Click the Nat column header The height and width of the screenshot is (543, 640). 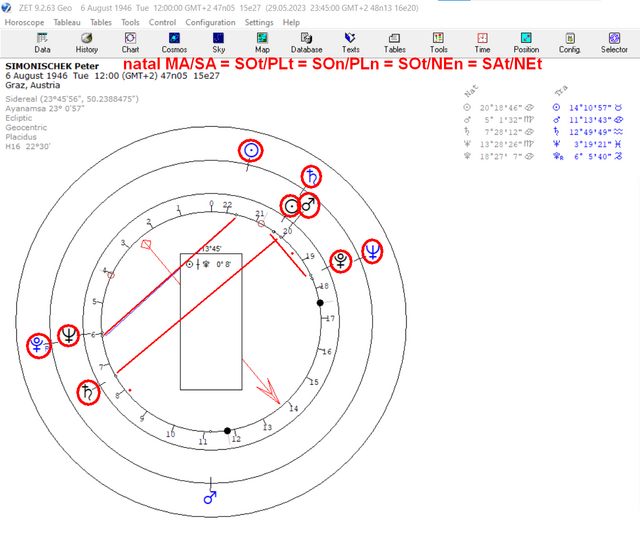(471, 91)
